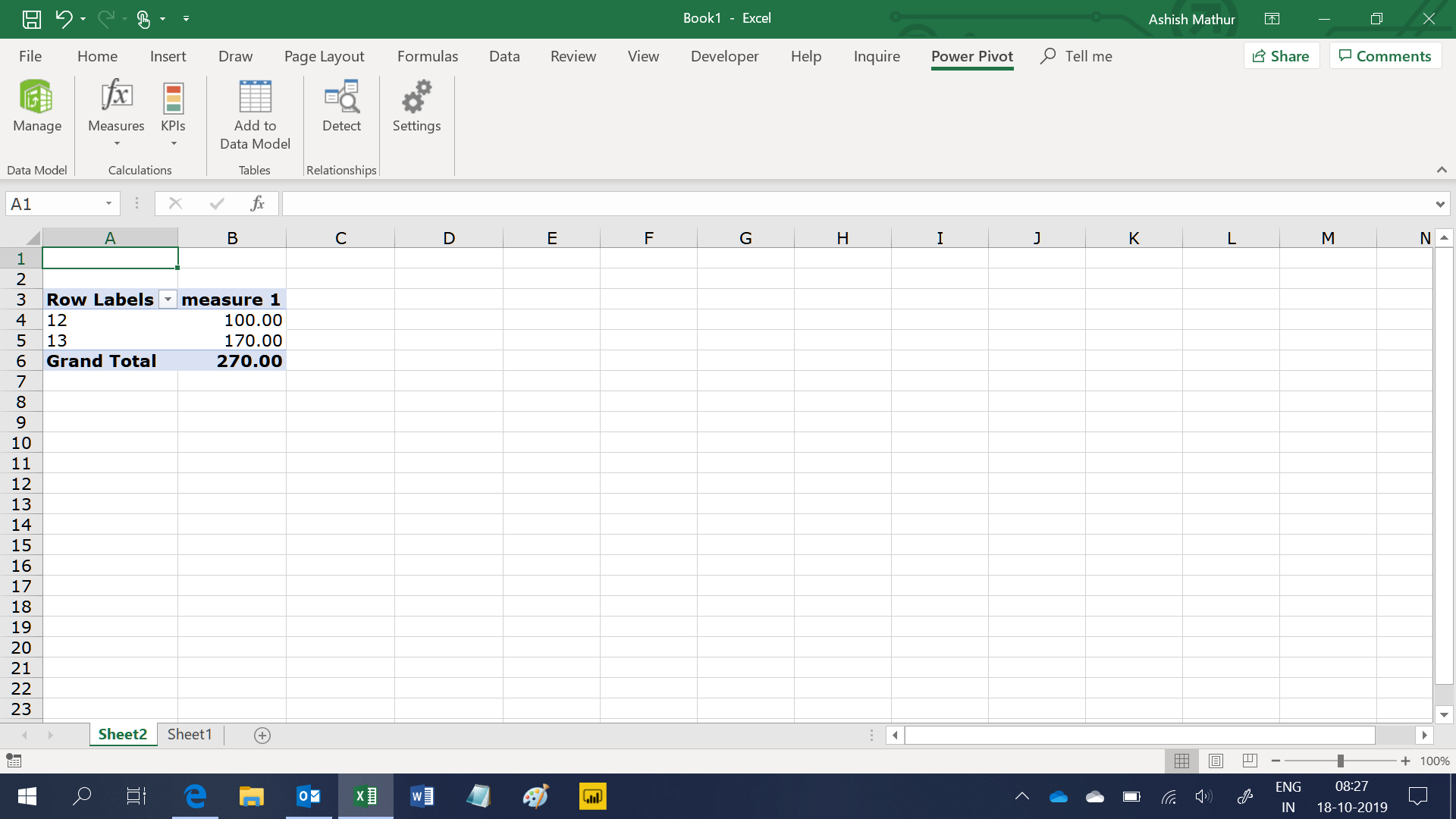Open the File menu

click(30, 56)
